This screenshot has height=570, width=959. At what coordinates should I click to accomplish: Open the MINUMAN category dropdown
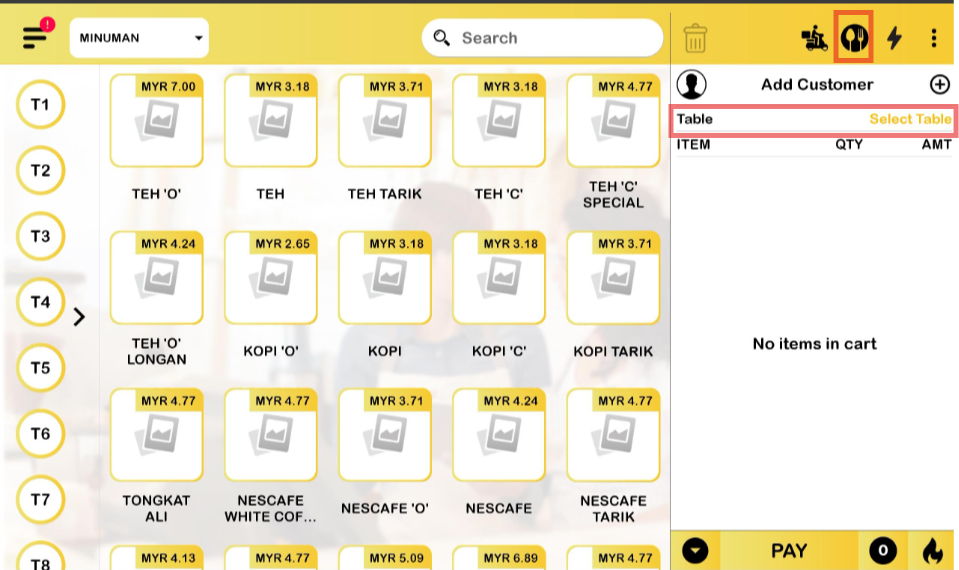[x=139, y=38]
